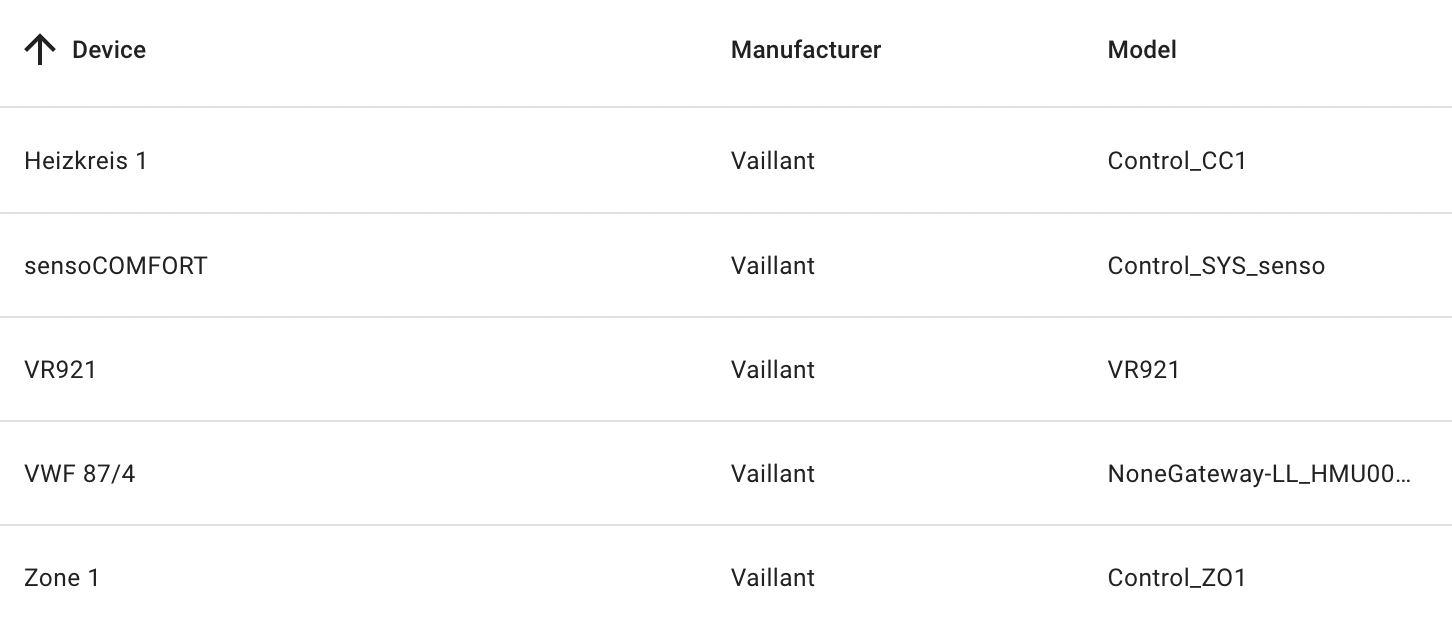Sort the table by Model

click(x=1140, y=49)
